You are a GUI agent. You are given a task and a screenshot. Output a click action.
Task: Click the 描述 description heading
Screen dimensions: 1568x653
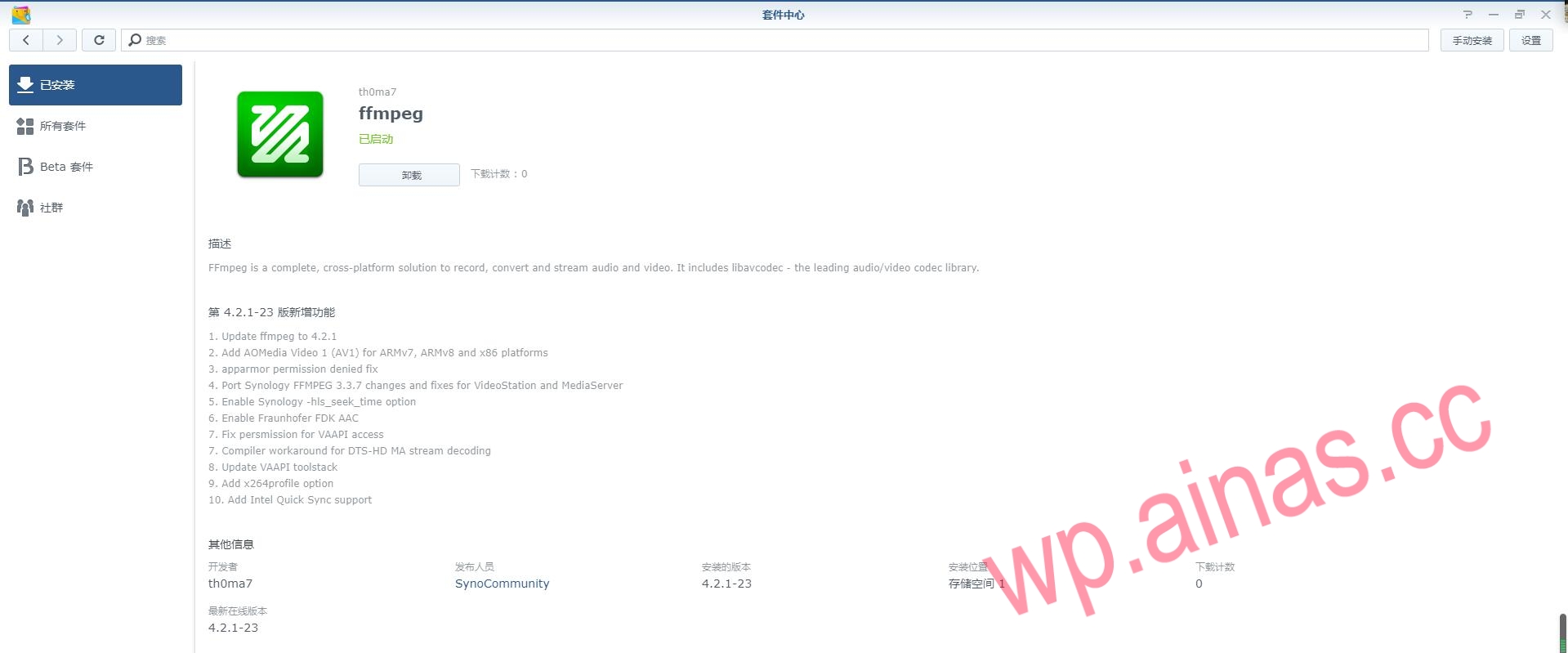(x=220, y=244)
